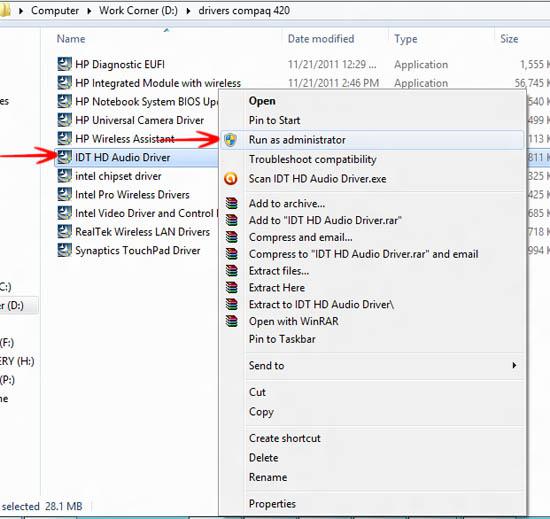Click the shield icon beside Run as administrator
This screenshot has width=550, height=519.
[x=230, y=140]
